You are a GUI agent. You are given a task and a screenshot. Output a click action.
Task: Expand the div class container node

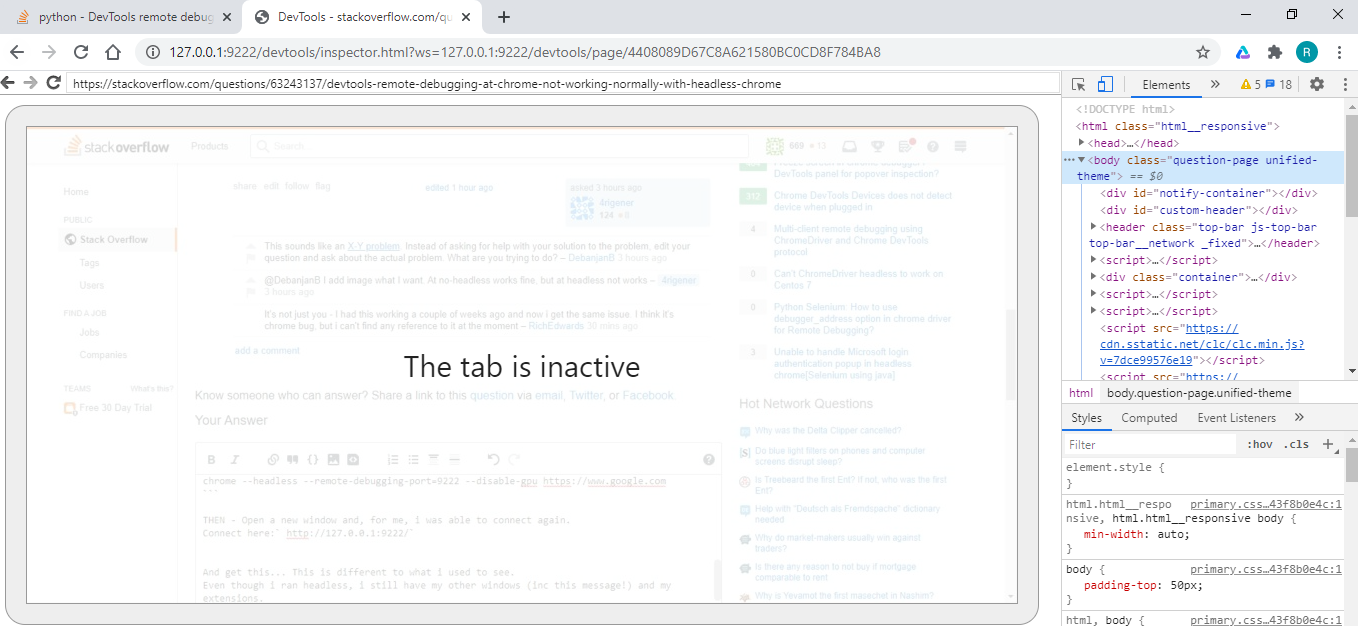[x=1093, y=277]
